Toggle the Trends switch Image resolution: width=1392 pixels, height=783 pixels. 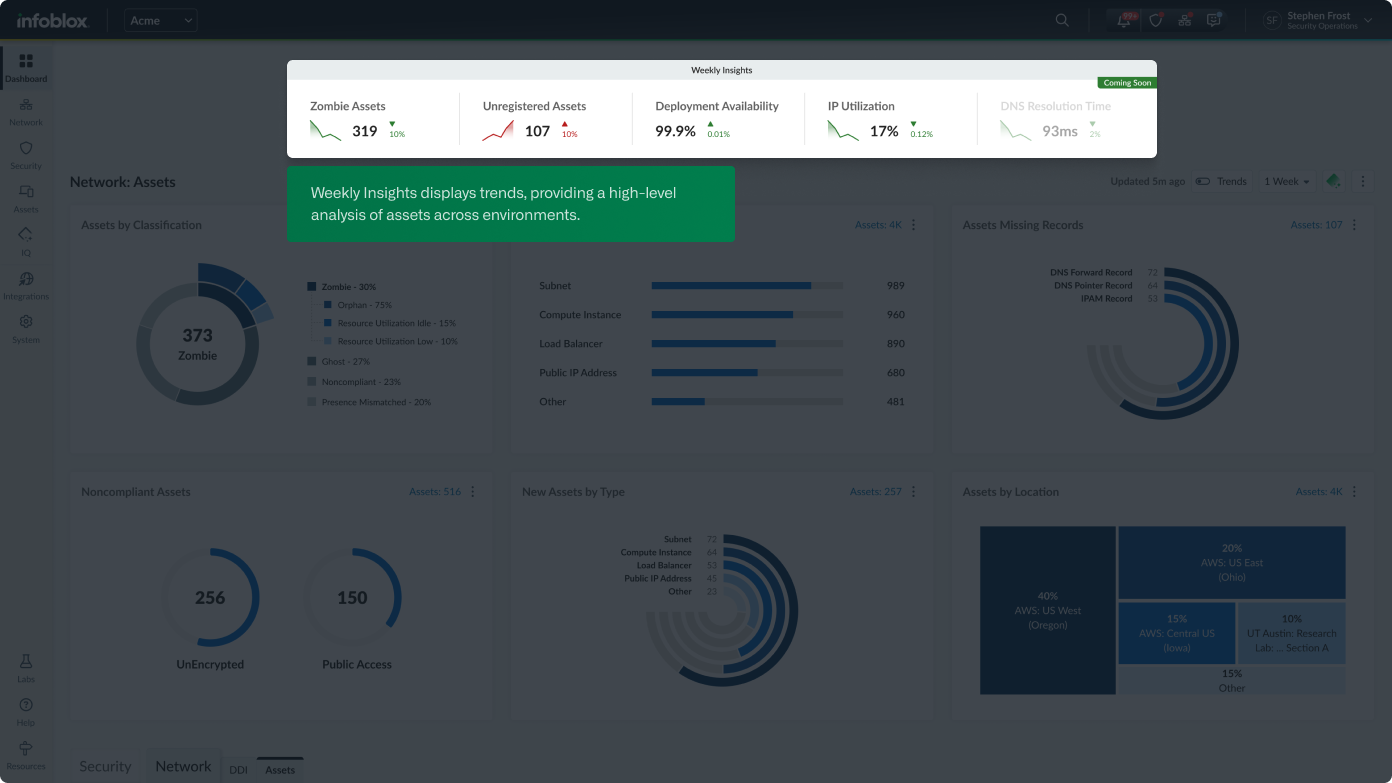(x=1203, y=182)
